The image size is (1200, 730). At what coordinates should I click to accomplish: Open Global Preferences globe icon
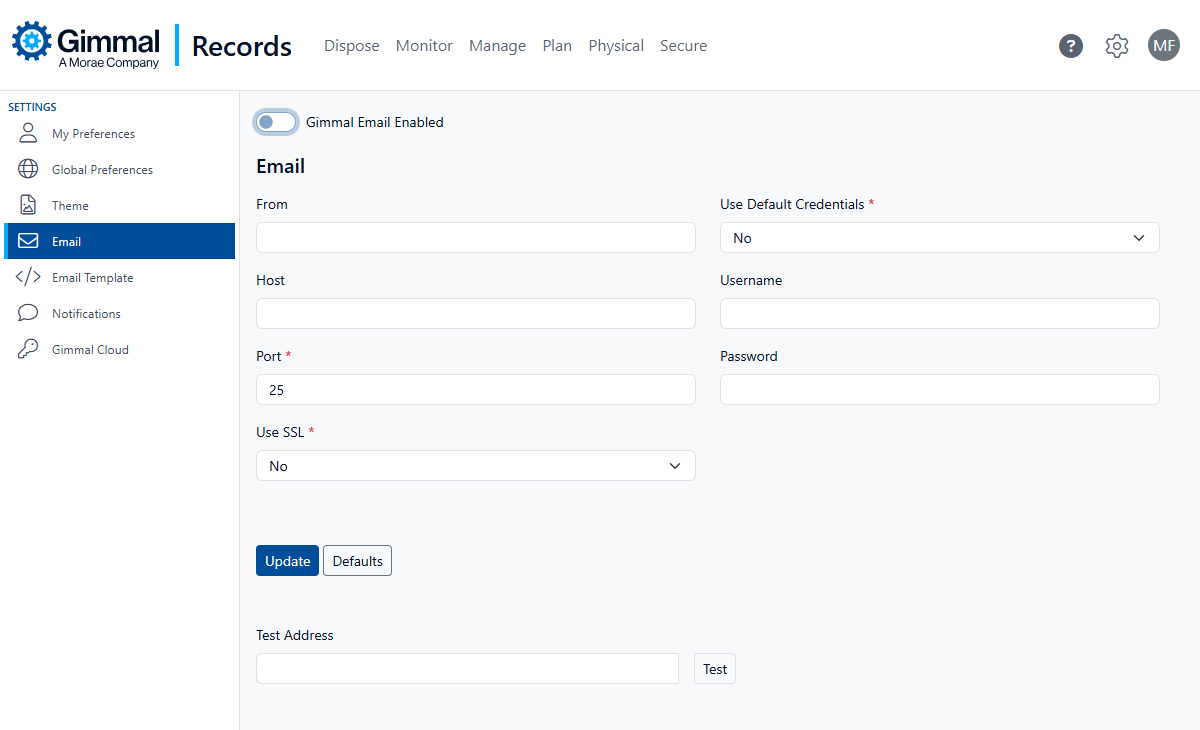tap(28, 170)
